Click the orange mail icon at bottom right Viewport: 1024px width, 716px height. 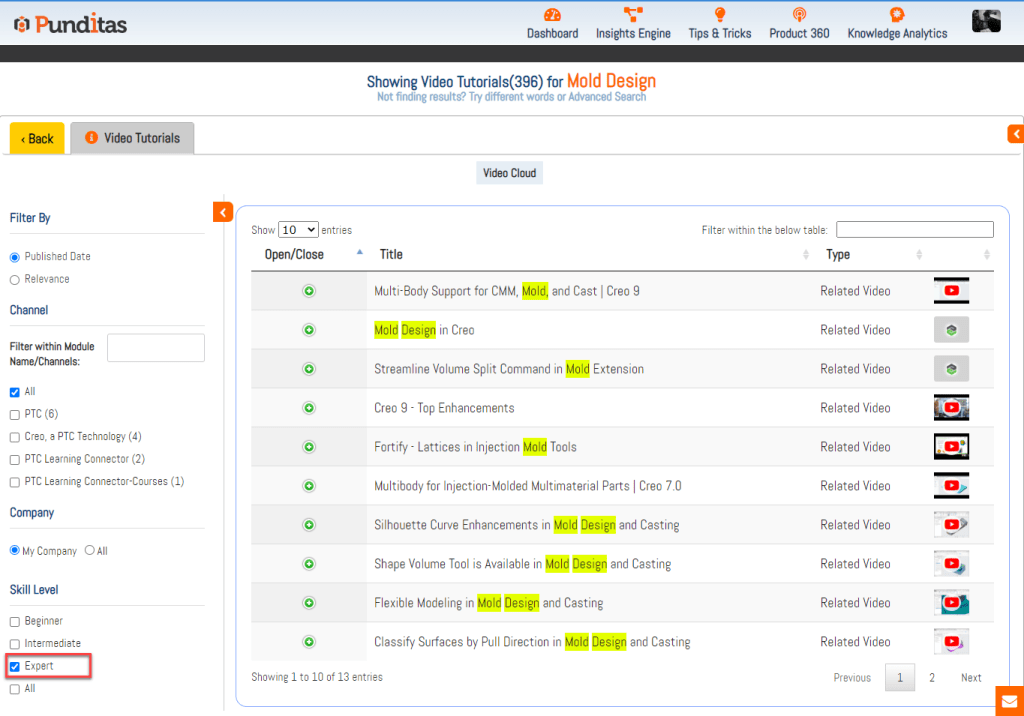pos(1009,701)
